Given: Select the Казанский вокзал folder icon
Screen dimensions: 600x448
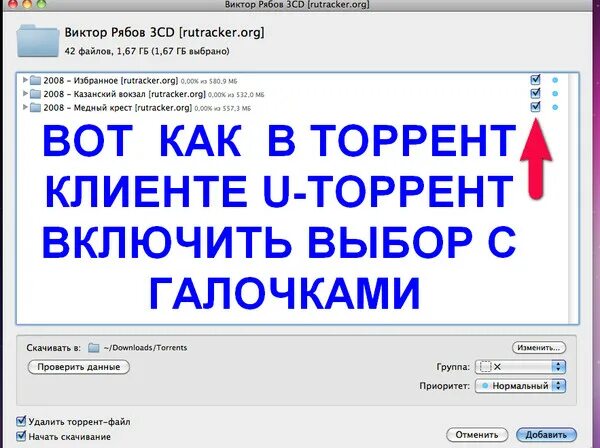Looking at the screenshot, I should point(36,94).
